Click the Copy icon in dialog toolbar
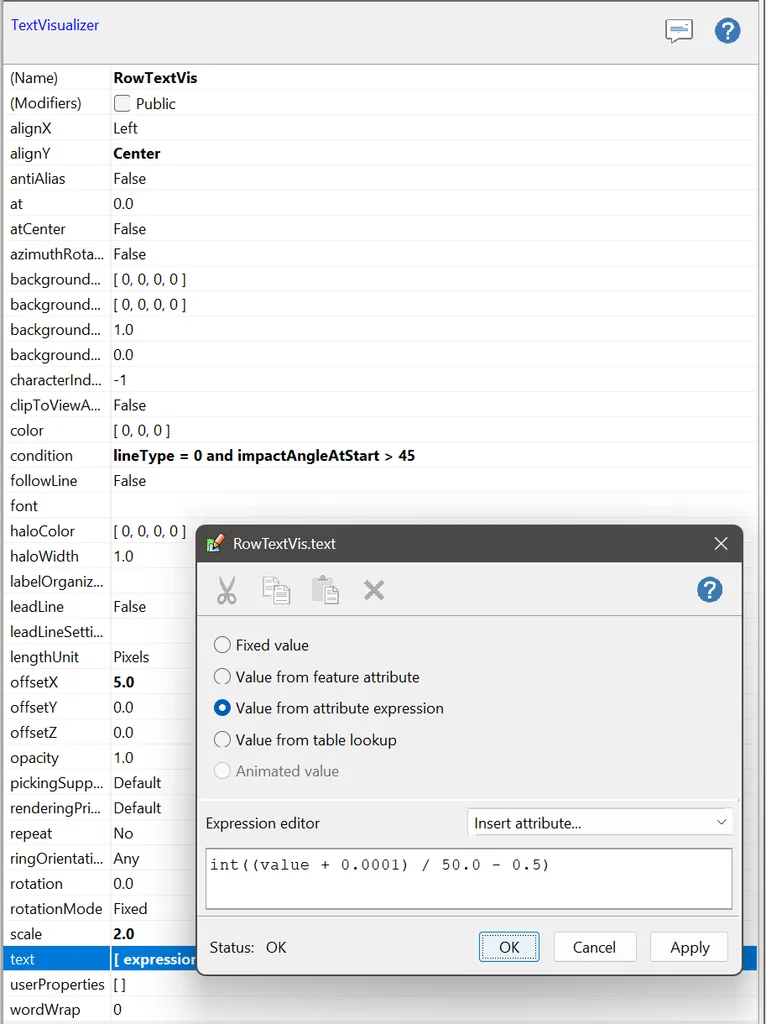Screen dimensions: 766x1024 click(x=276, y=590)
